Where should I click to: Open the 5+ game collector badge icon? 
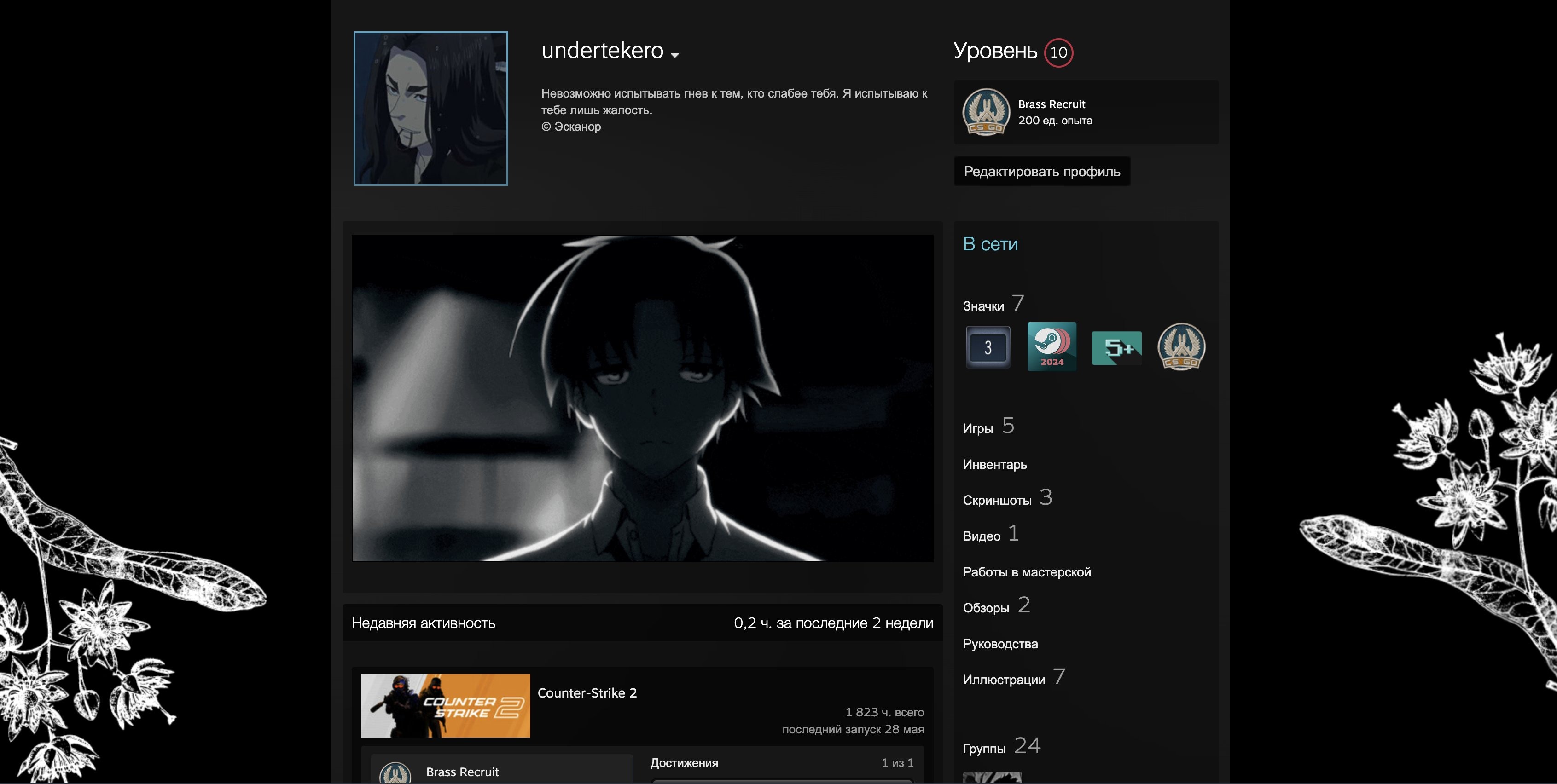[x=1116, y=348]
